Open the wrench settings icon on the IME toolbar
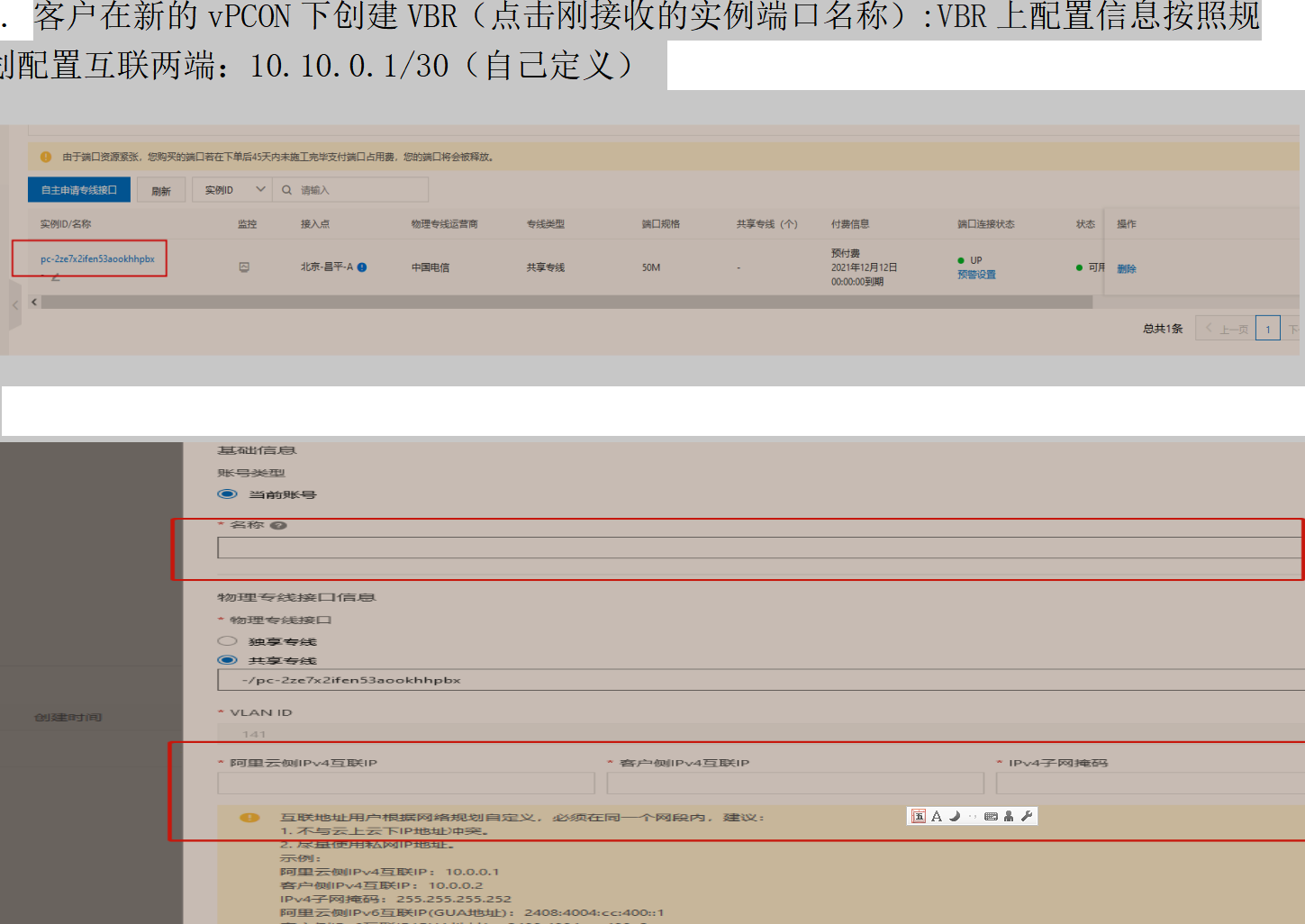The image size is (1305, 924). (x=1027, y=816)
